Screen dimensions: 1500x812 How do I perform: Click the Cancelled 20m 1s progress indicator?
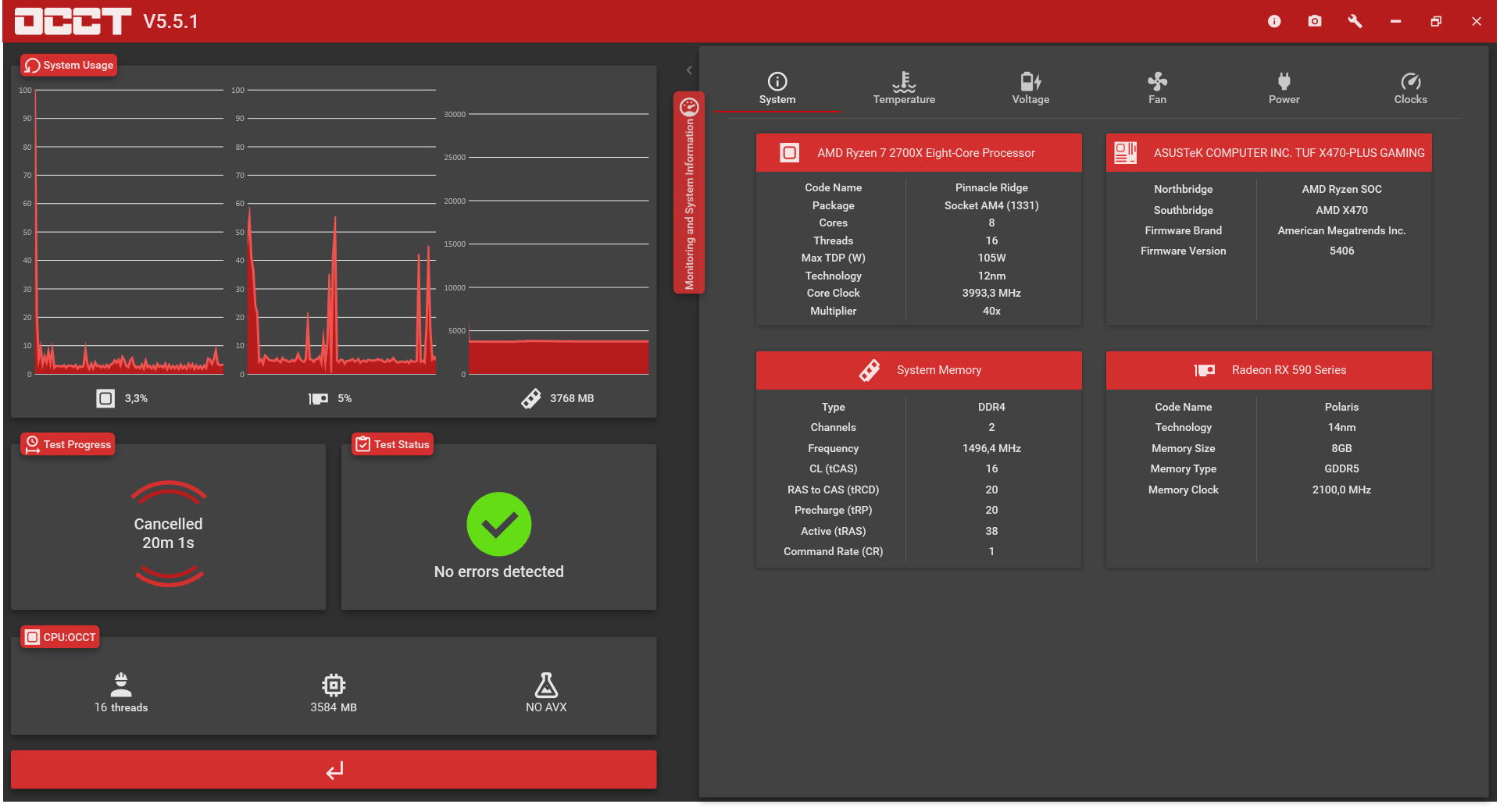(x=168, y=533)
